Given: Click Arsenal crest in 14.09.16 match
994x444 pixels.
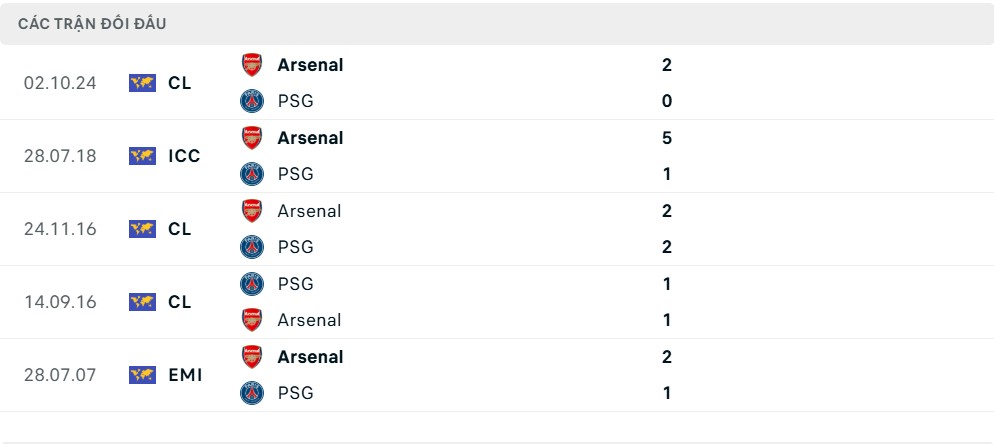Looking at the screenshot, I should coord(252,320).
